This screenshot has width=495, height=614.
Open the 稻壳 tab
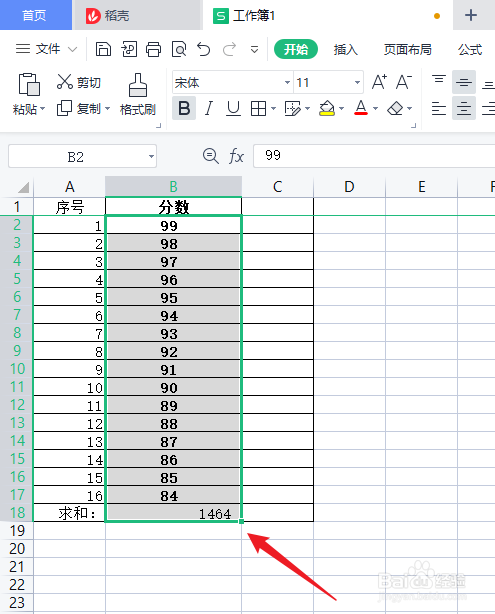(137, 16)
